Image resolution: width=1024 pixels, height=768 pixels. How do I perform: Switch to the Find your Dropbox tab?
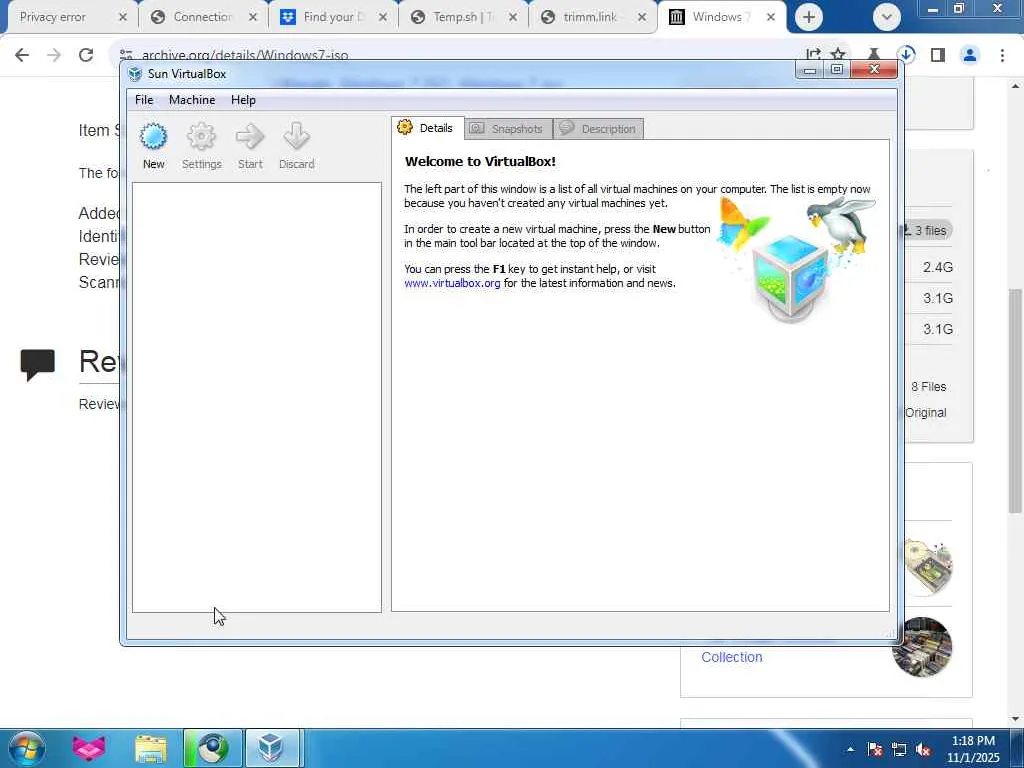point(333,17)
